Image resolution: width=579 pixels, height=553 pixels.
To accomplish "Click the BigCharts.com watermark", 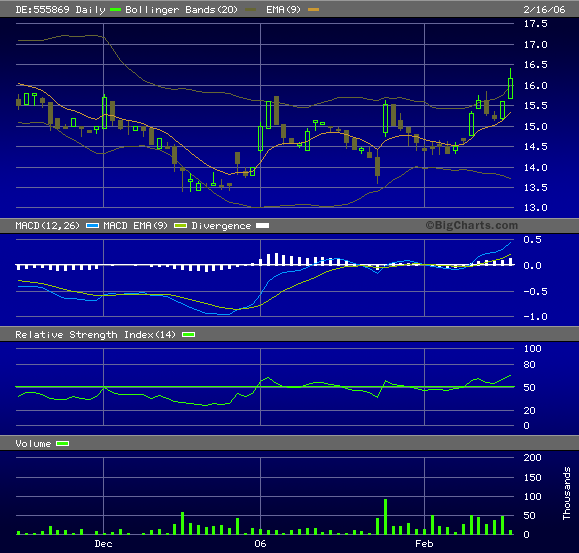I will 472,225.
